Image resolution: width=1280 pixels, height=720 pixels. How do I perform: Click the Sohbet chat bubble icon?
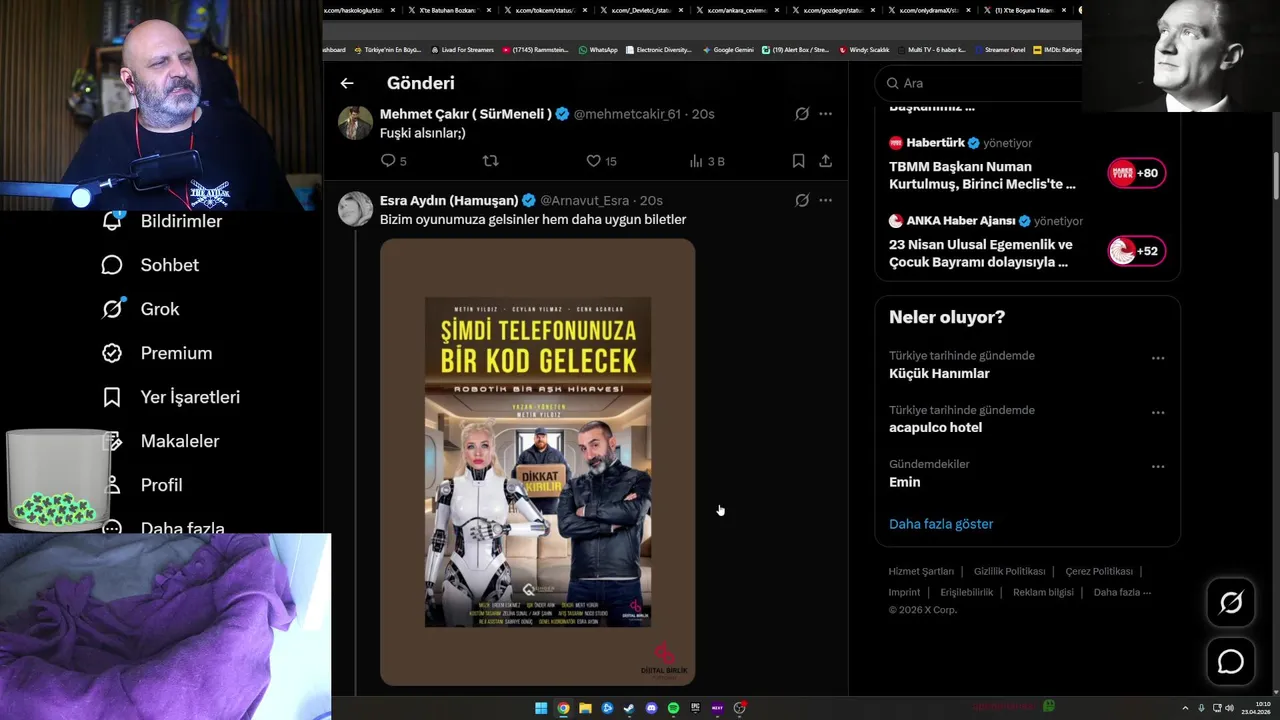[x=112, y=265]
